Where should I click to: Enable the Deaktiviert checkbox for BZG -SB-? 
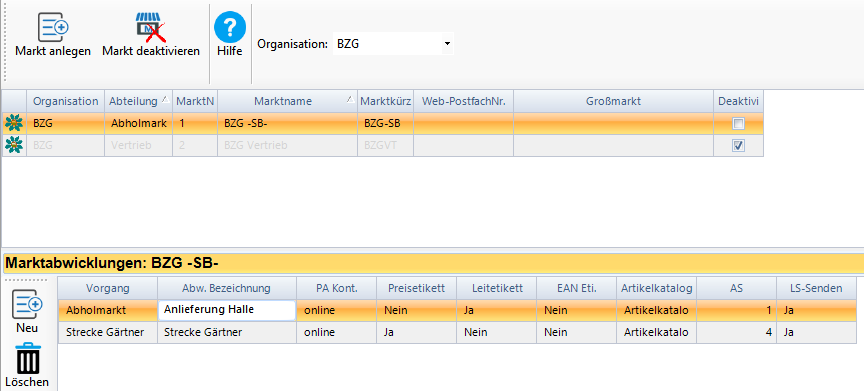pos(738,124)
